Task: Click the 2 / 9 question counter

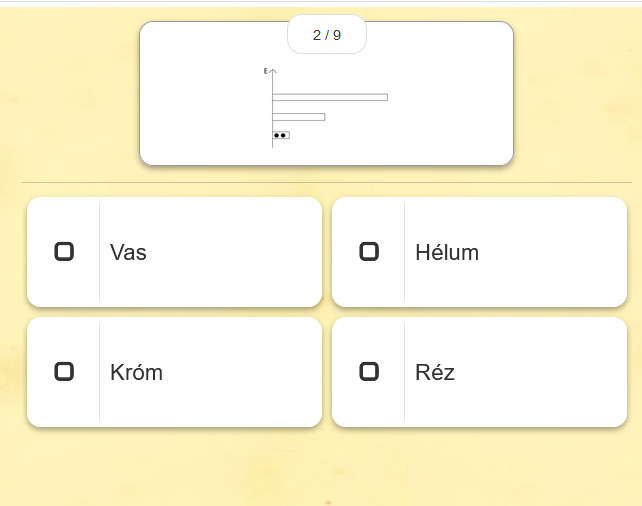Action: (327, 35)
